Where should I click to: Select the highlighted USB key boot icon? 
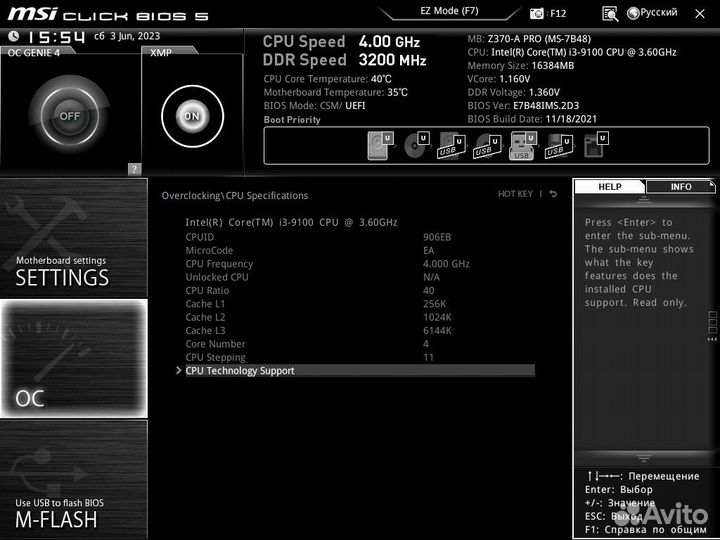click(523, 146)
